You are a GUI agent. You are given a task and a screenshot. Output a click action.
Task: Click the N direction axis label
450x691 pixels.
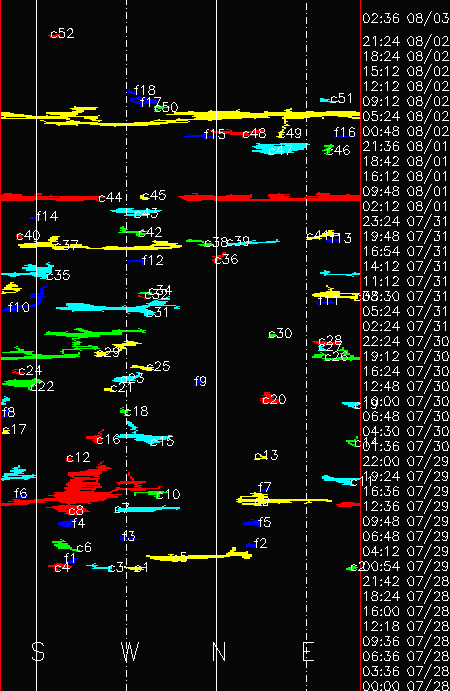(x=219, y=652)
